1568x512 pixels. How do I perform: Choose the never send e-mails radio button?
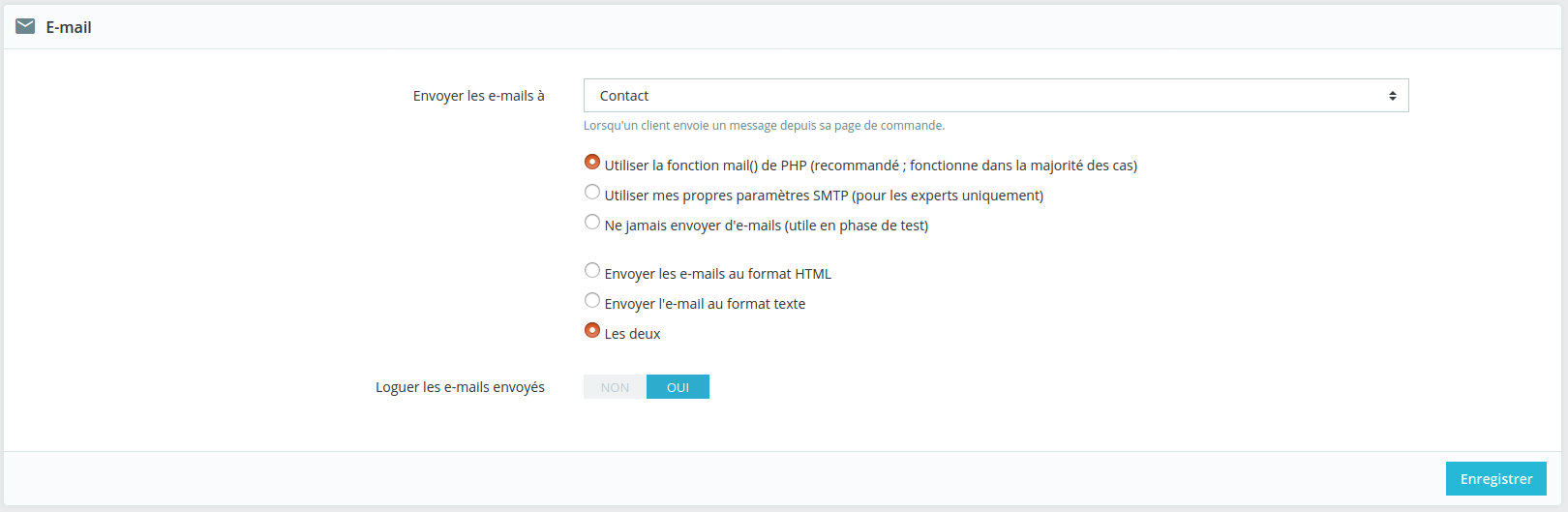point(592,222)
